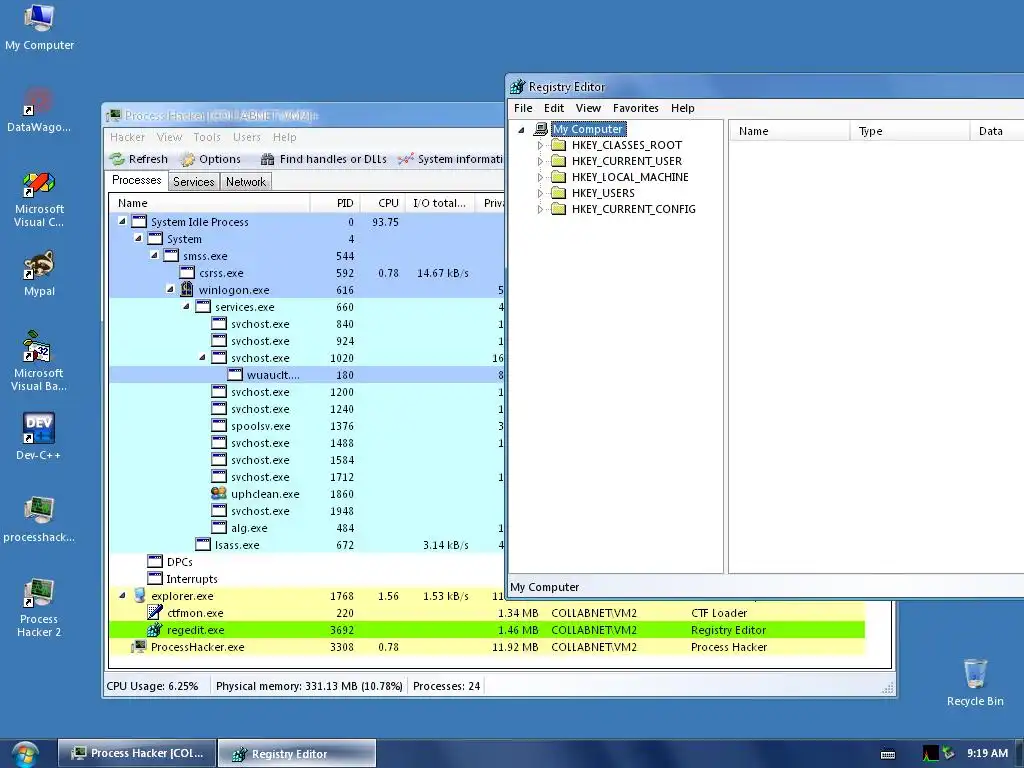Viewport: 1024px width, 768px height.
Task: Select the lsass.exe process row
Action: pyautogui.click(x=307, y=545)
